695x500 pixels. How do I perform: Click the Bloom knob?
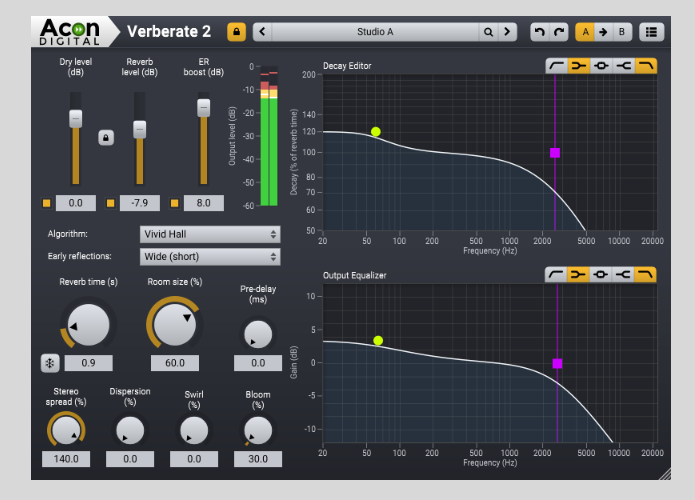click(258, 430)
